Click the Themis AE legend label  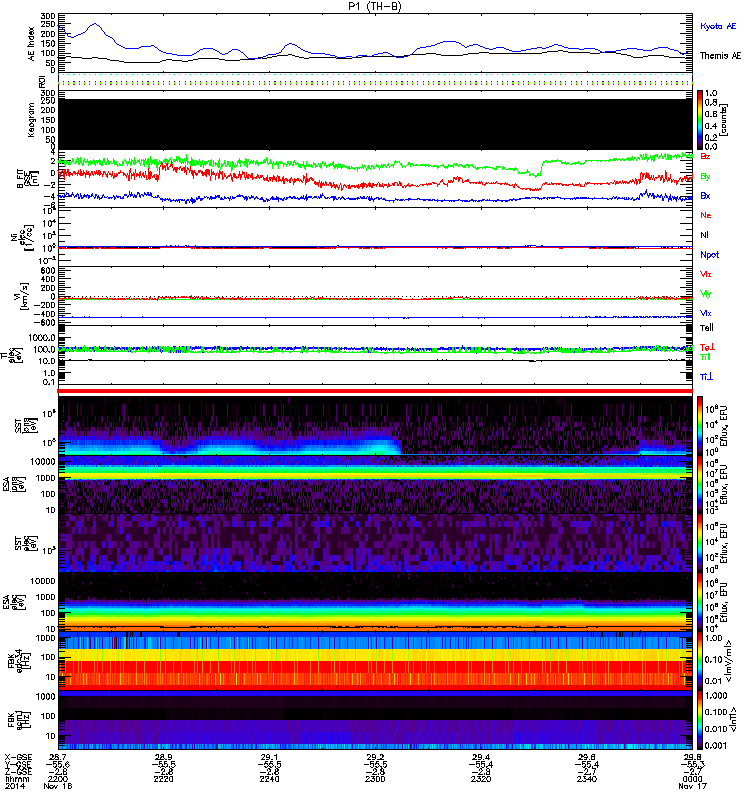click(719, 56)
